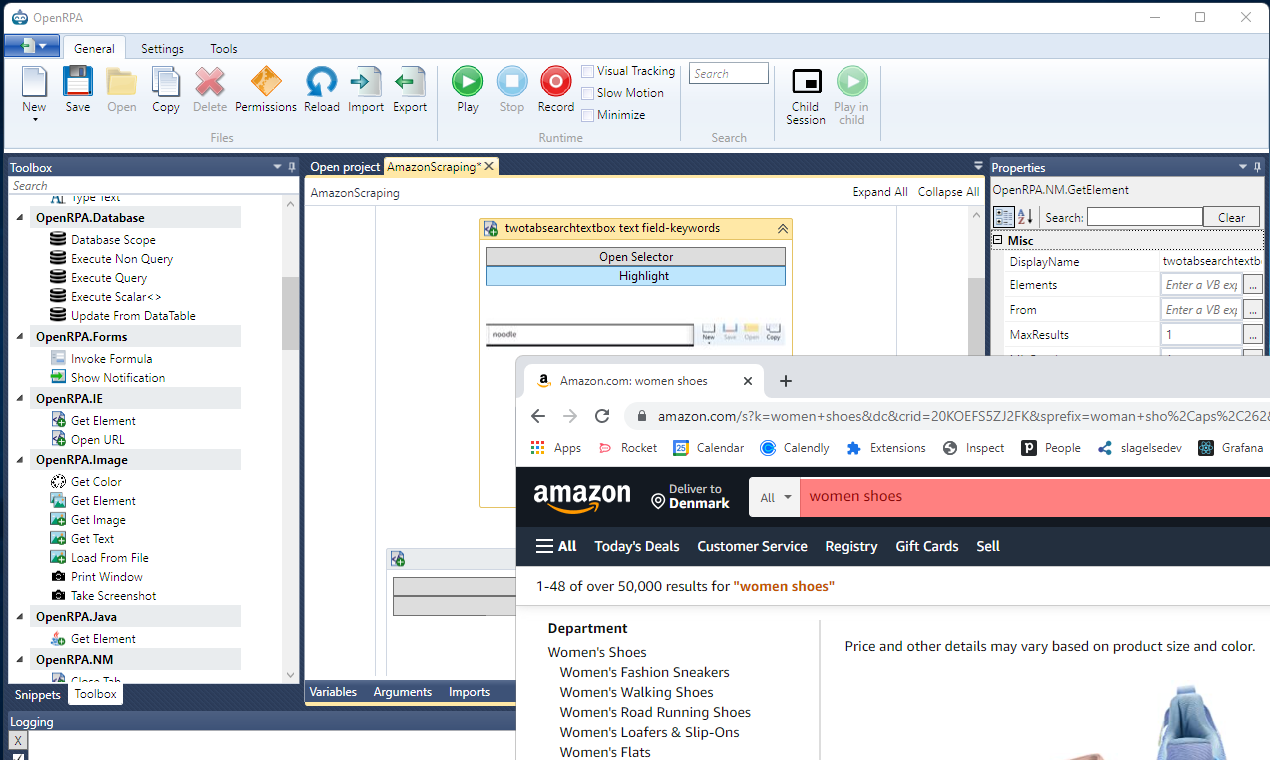
Task: Select Take Screenshot activity
Action: [x=113, y=596]
